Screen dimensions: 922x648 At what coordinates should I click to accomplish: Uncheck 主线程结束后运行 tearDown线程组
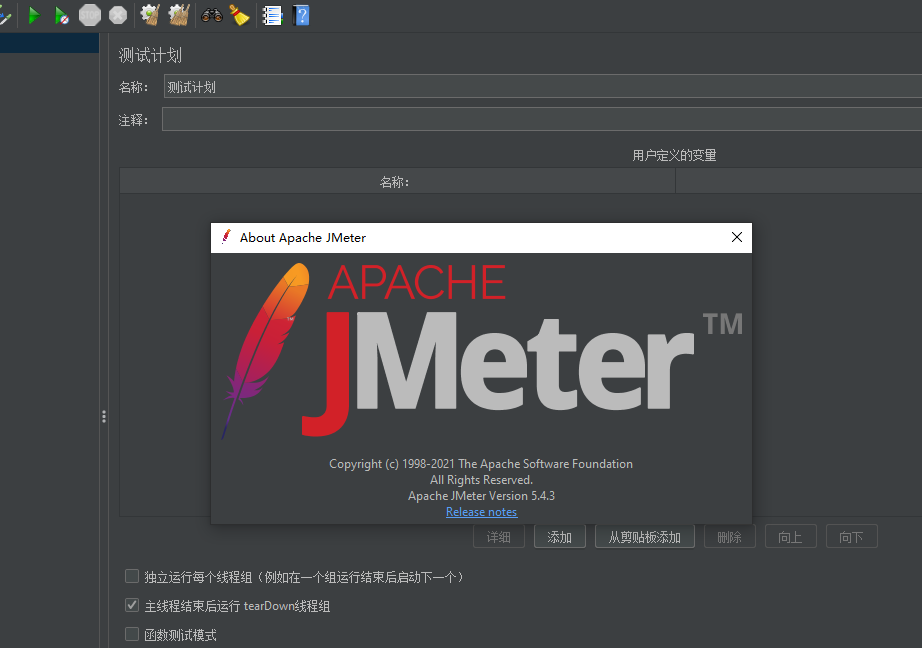tap(131, 605)
